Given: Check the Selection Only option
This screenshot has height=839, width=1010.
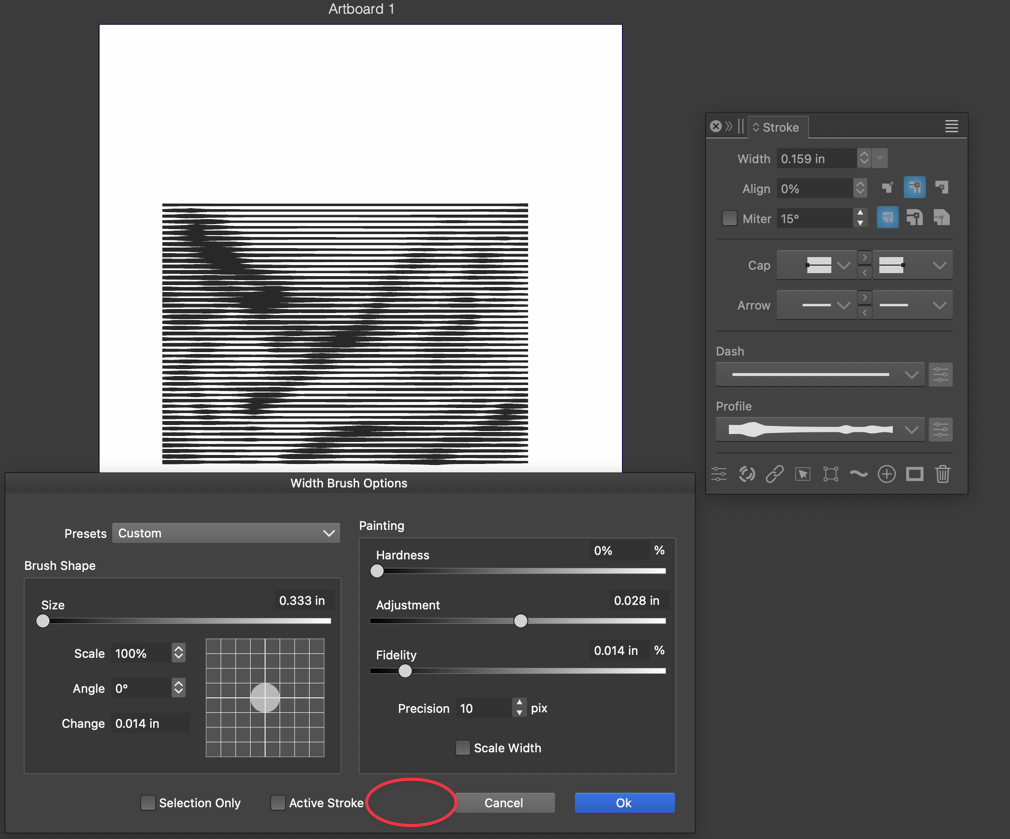Looking at the screenshot, I should click(x=148, y=803).
